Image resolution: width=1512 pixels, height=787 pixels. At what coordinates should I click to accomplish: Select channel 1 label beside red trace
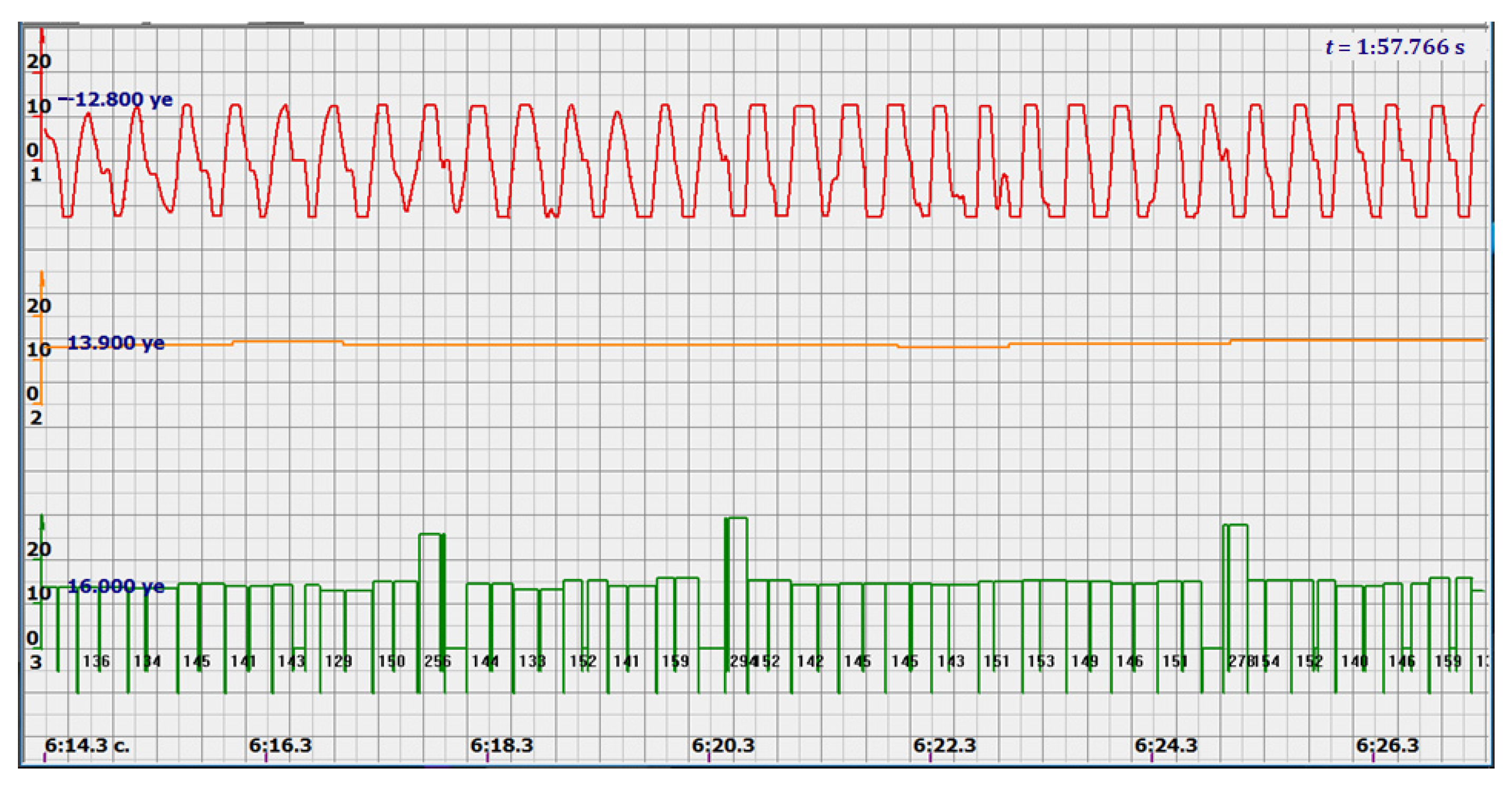pyautogui.click(x=36, y=174)
